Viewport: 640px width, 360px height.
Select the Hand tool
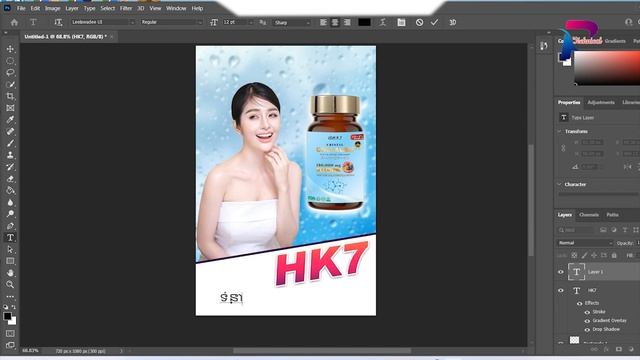(10, 273)
